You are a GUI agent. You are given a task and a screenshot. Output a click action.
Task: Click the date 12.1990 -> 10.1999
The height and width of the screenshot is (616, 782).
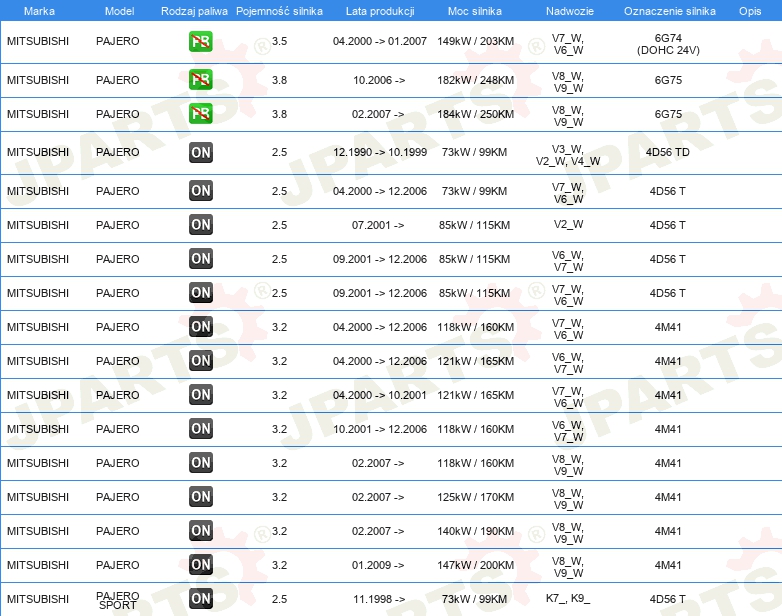coord(380,152)
